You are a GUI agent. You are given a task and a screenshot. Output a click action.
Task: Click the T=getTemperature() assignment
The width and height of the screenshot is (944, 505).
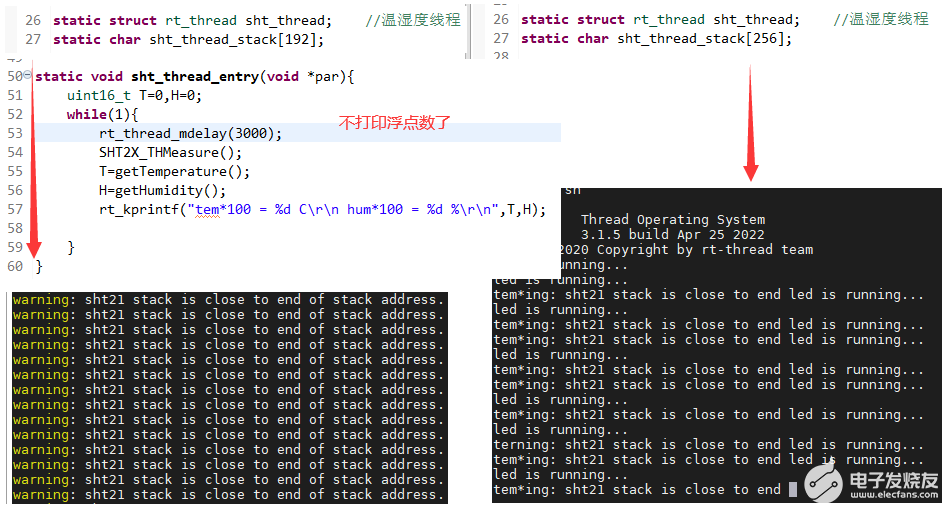(175, 172)
